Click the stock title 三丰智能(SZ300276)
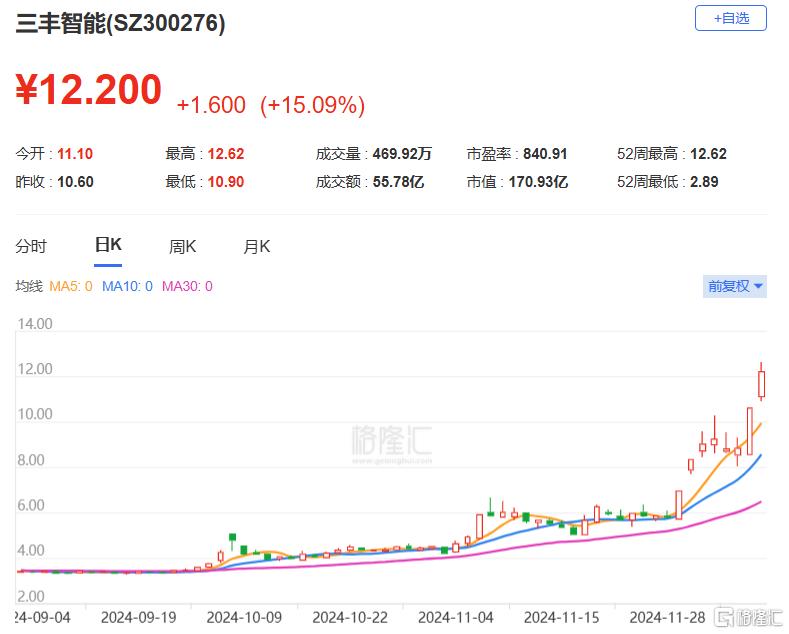Viewport: 789px width, 634px height. pyautogui.click(x=120, y=23)
